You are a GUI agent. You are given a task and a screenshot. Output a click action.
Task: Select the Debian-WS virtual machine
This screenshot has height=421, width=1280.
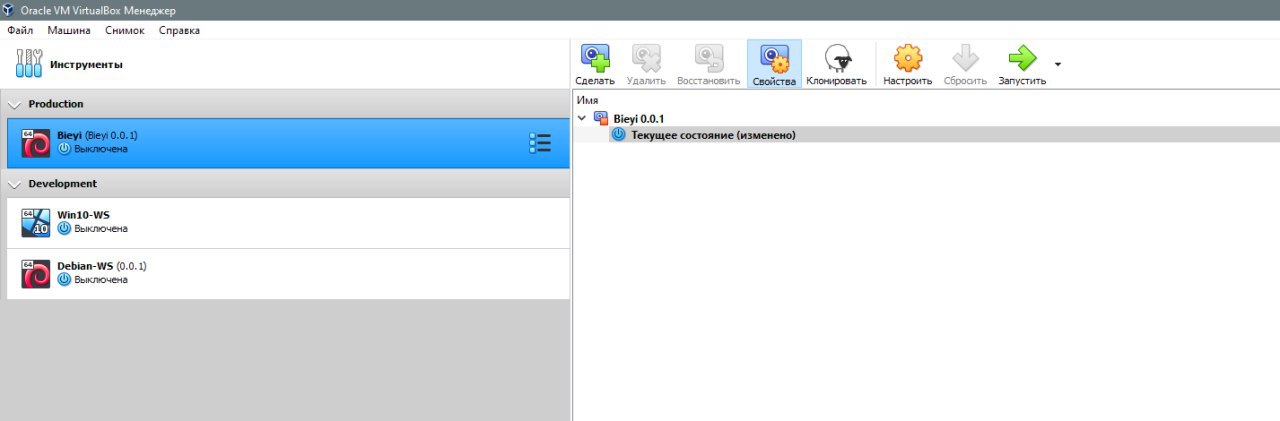[288, 274]
